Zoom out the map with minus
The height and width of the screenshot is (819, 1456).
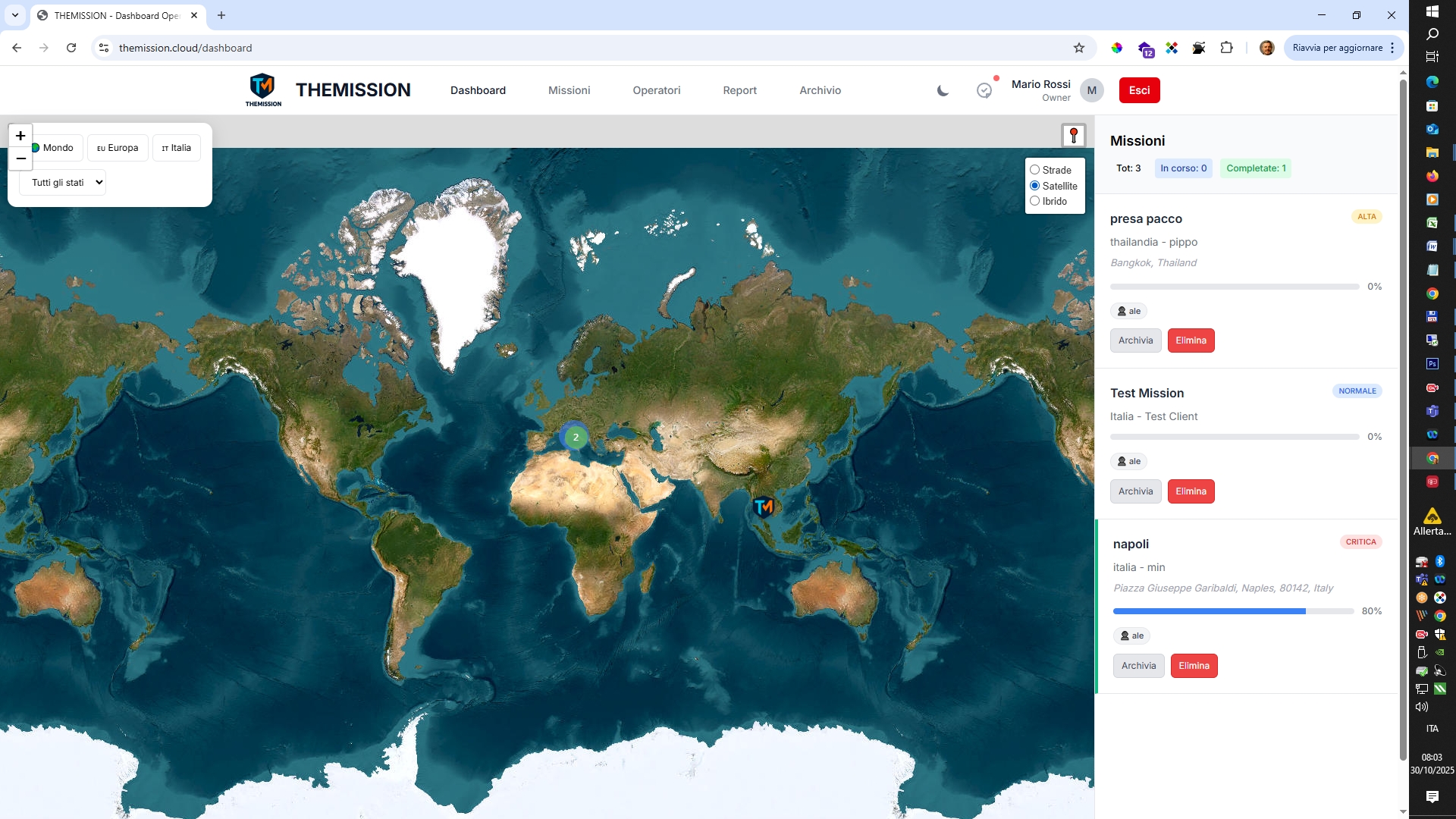20,158
